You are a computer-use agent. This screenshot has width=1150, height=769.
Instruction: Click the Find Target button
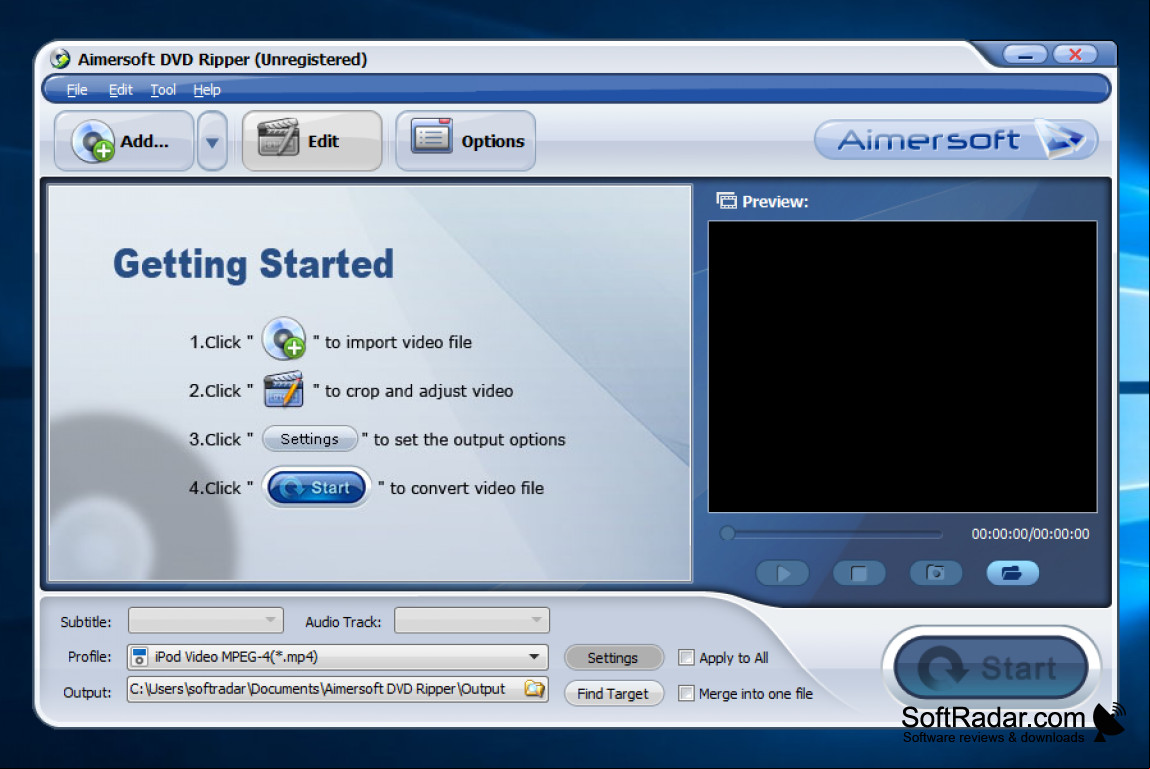pyautogui.click(x=613, y=693)
